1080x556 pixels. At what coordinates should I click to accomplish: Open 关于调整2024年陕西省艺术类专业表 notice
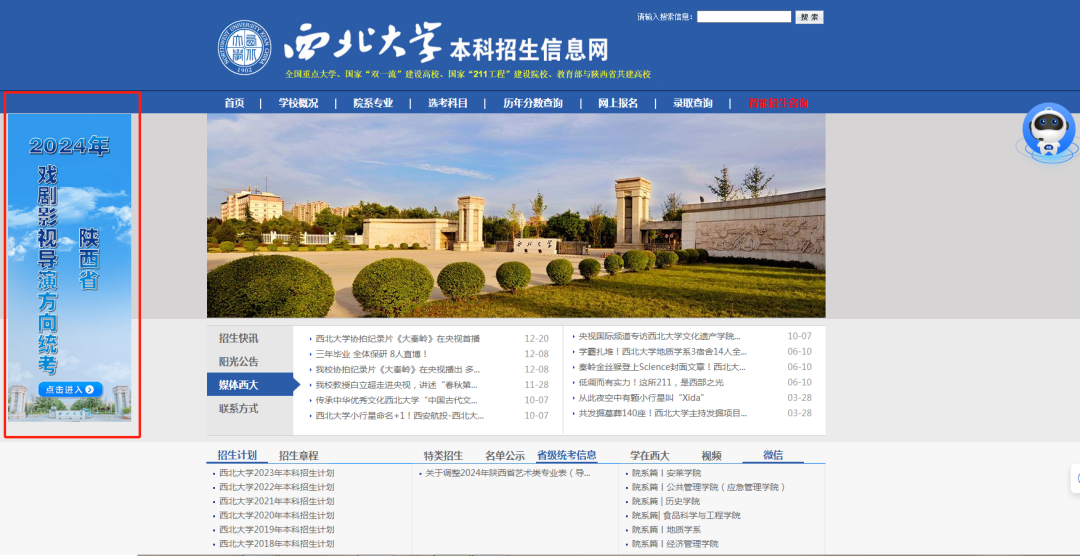[508, 473]
